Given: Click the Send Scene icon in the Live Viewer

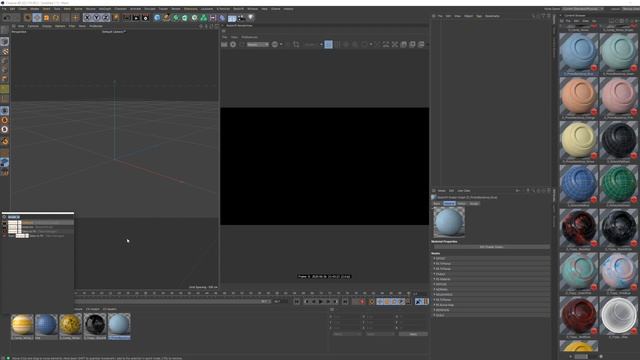Looking at the screenshot, I should 224,44.
